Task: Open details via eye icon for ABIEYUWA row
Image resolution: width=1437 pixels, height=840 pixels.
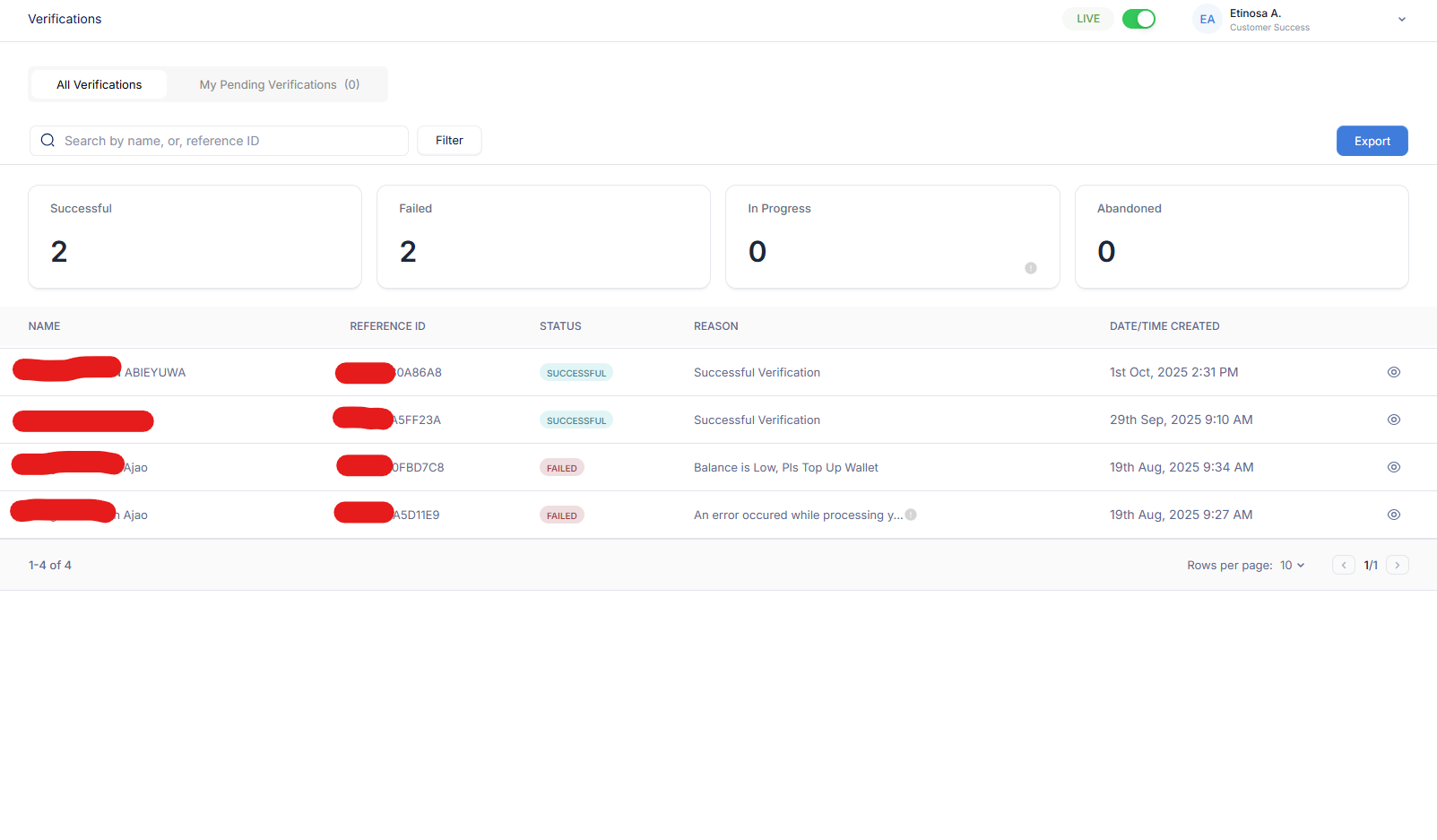Action: tap(1393, 371)
